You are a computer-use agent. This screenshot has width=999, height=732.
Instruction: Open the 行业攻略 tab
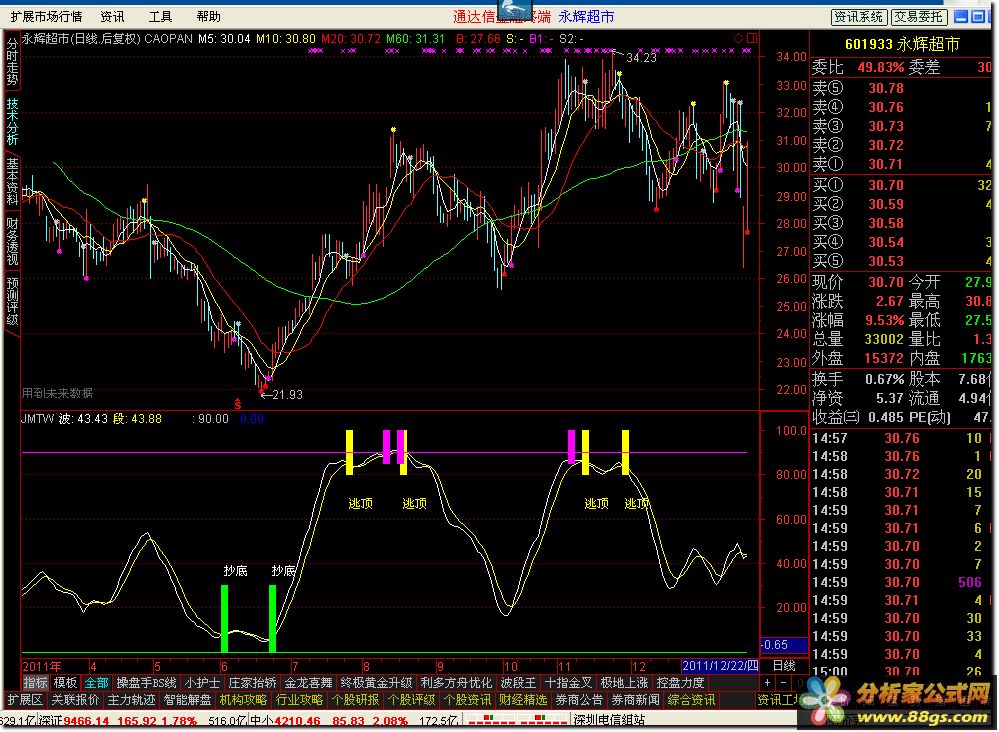299,700
